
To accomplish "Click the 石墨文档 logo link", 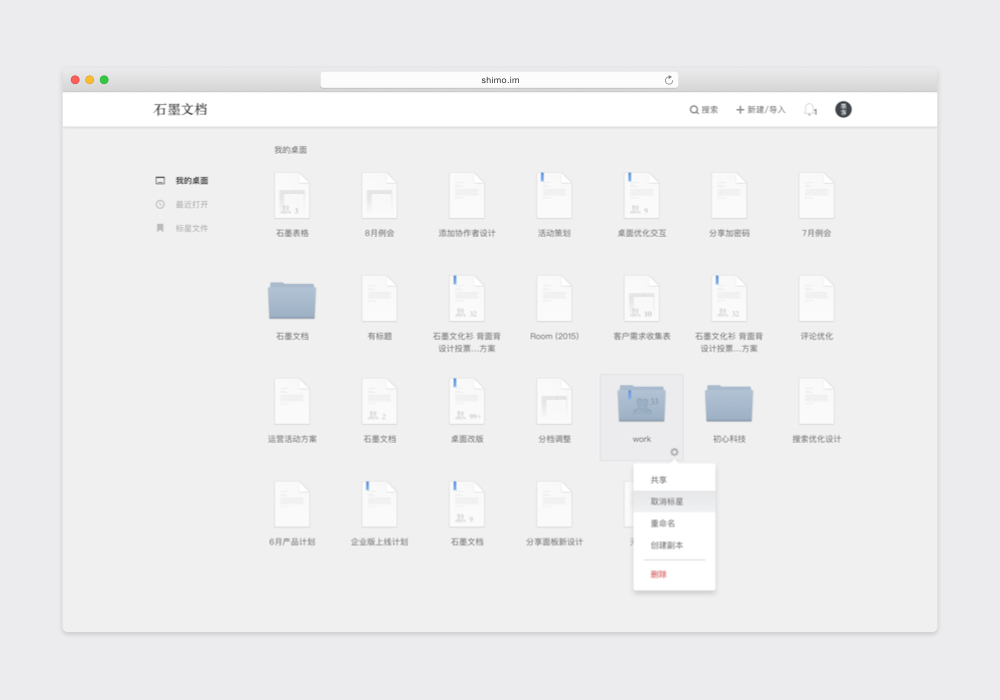I will (x=181, y=110).
